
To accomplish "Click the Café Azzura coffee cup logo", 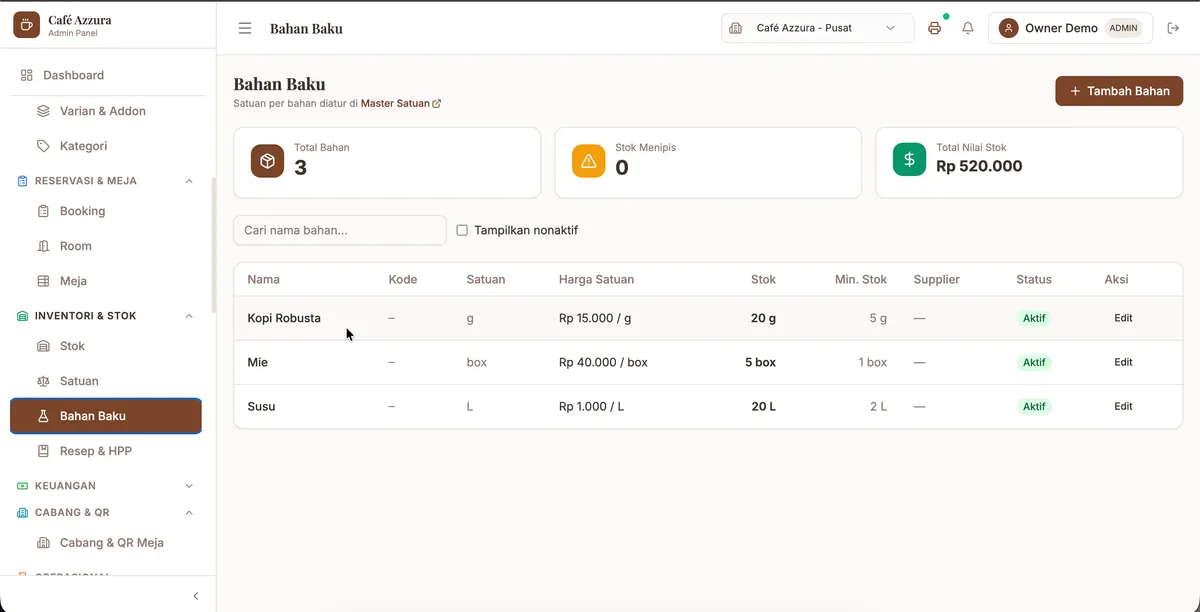I will [x=26, y=25].
